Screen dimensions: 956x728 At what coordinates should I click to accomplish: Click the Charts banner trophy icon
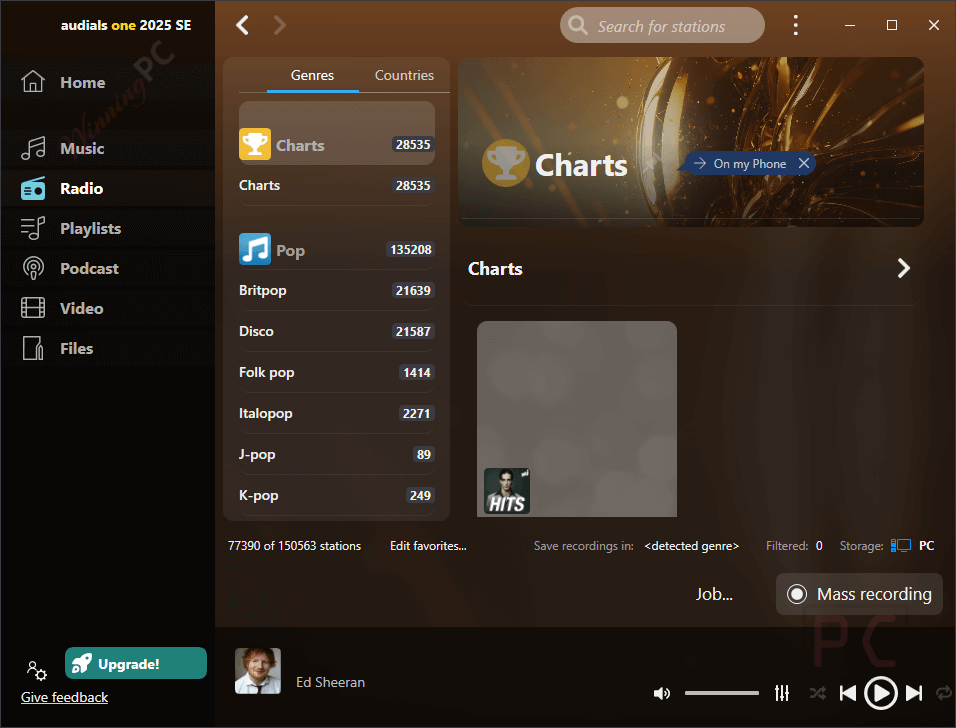[x=505, y=163]
